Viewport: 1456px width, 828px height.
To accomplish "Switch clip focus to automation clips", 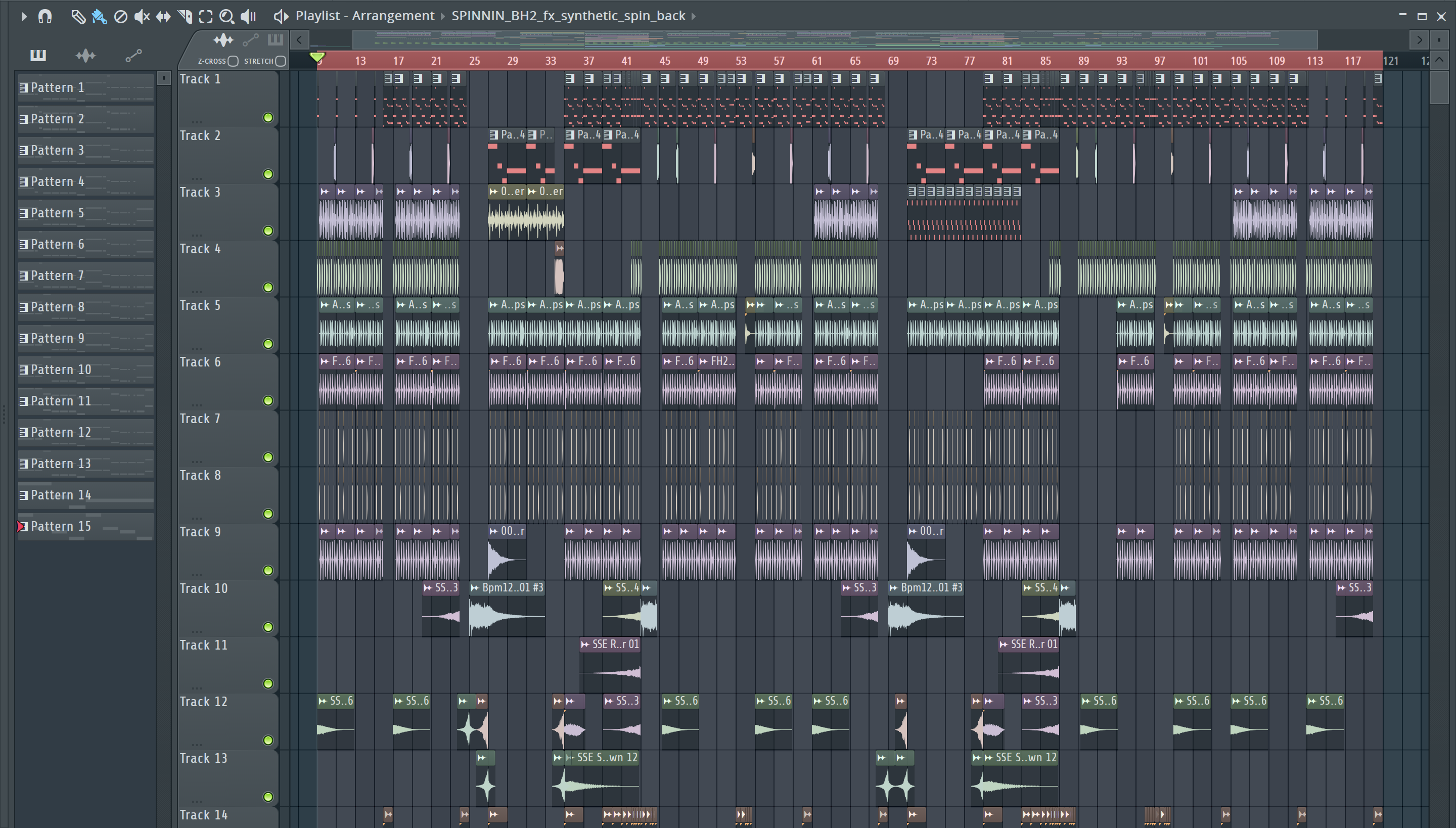I will (x=250, y=40).
